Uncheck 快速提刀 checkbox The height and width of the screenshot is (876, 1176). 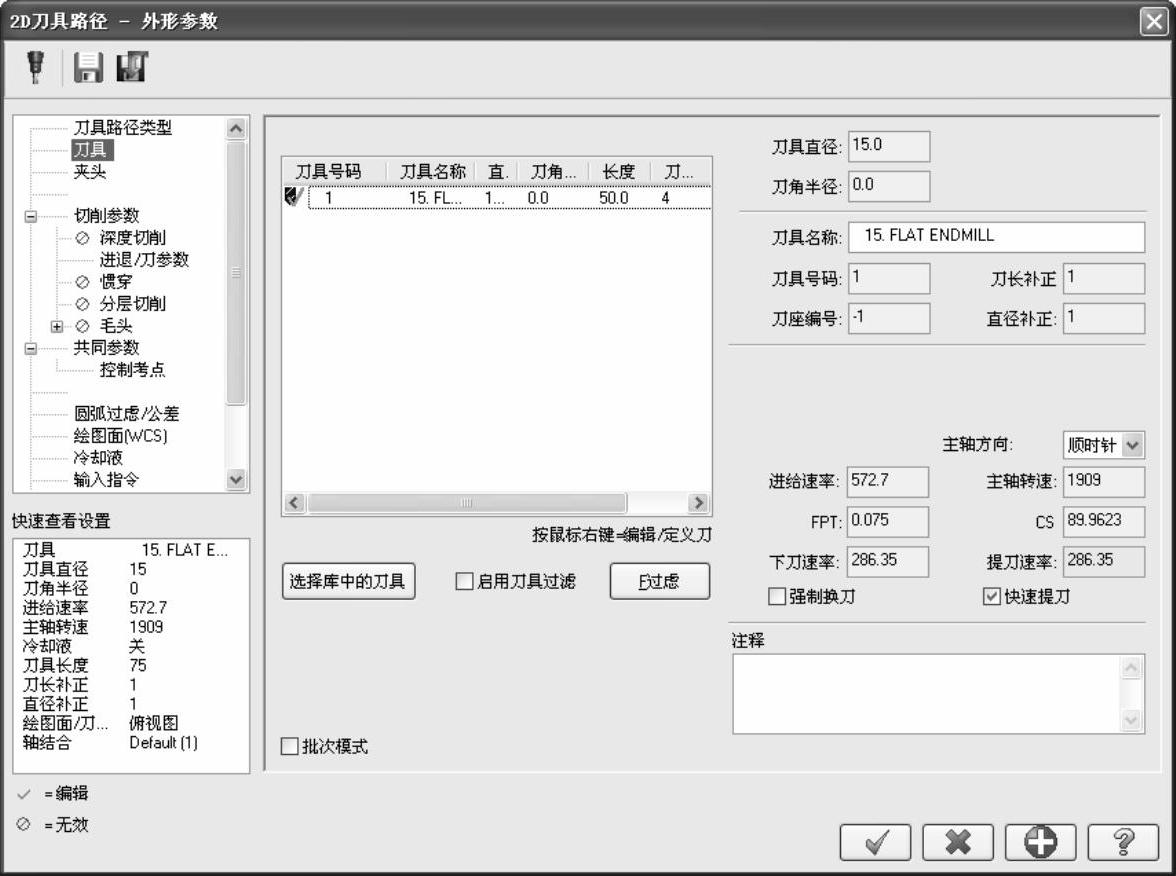point(992,597)
